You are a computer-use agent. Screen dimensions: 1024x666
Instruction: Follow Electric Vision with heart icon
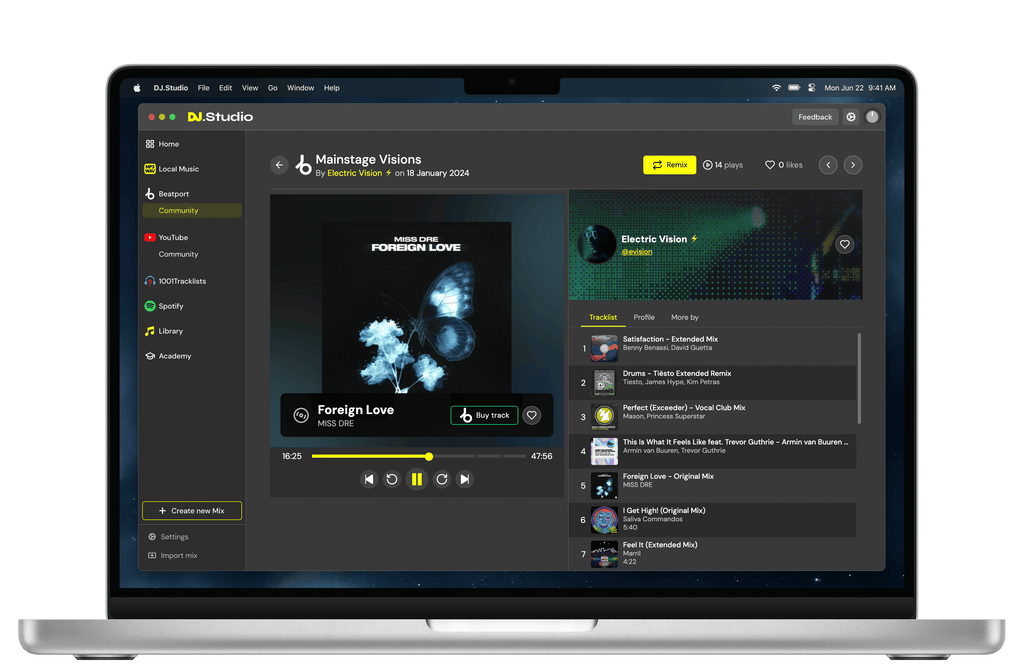click(x=844, y=244)
